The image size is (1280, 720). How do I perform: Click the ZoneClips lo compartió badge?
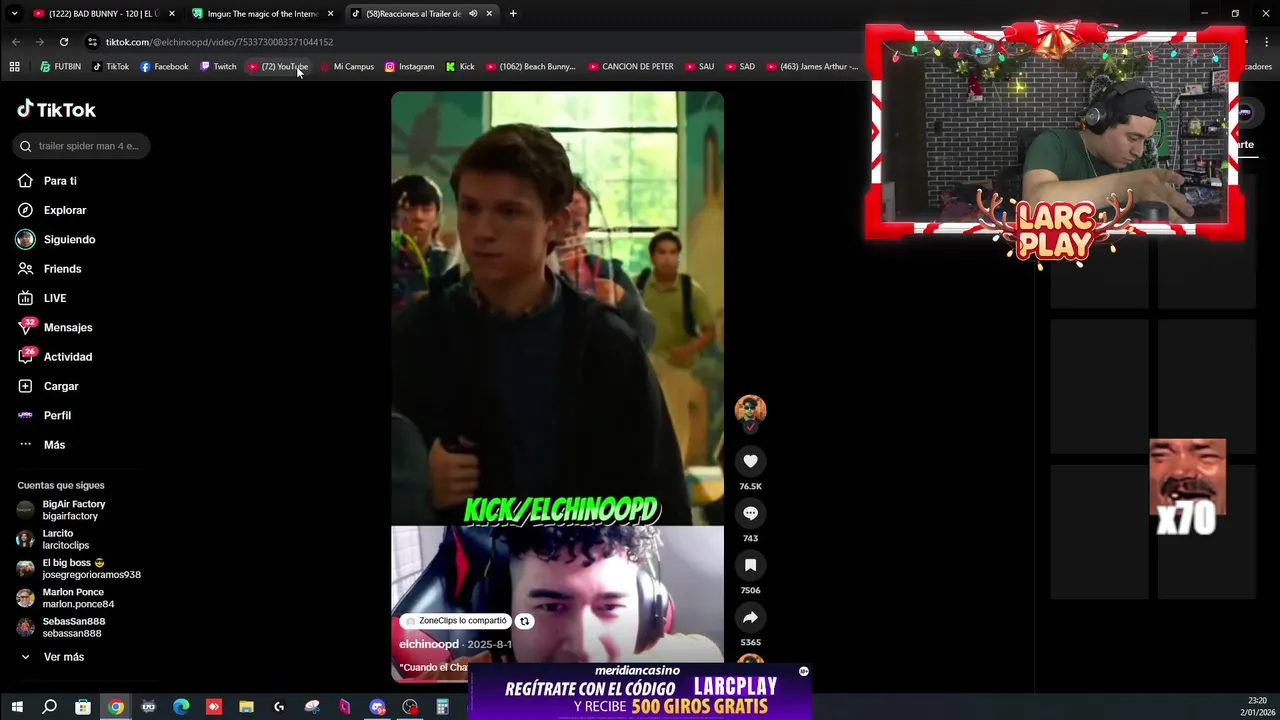tap(456, 621)
